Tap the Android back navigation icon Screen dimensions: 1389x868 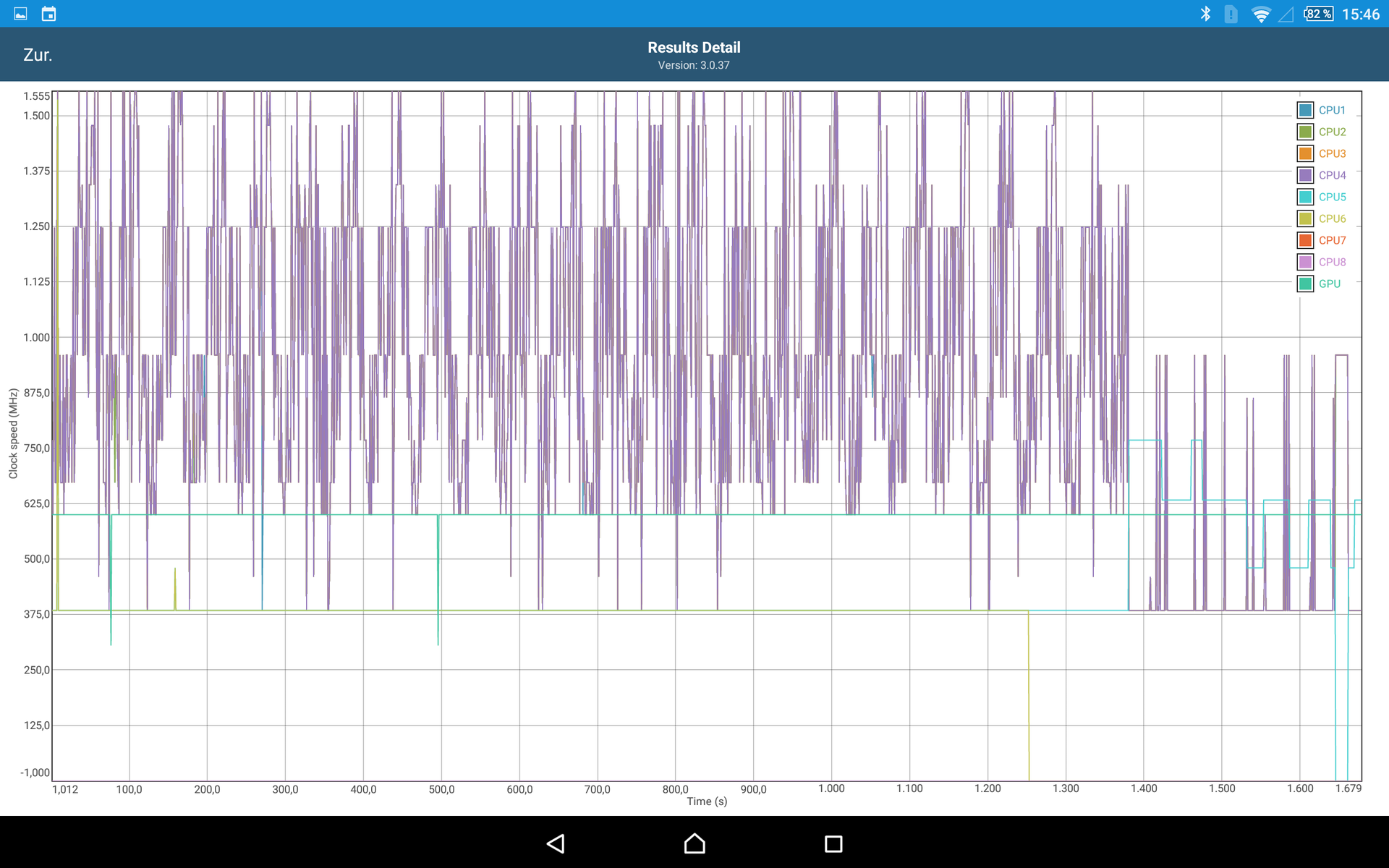coord(556,843)
